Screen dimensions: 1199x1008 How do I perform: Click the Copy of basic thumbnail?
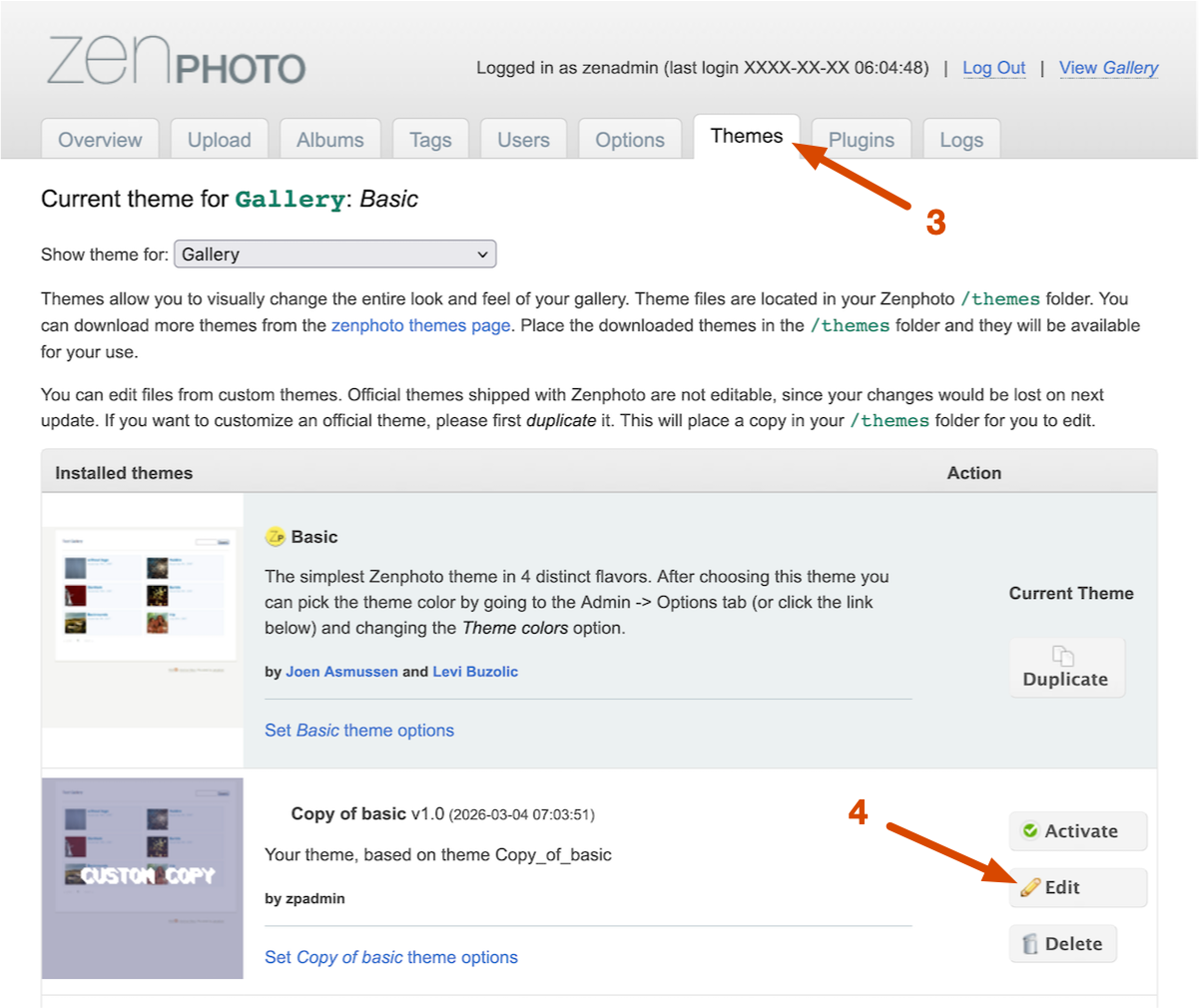143,878
